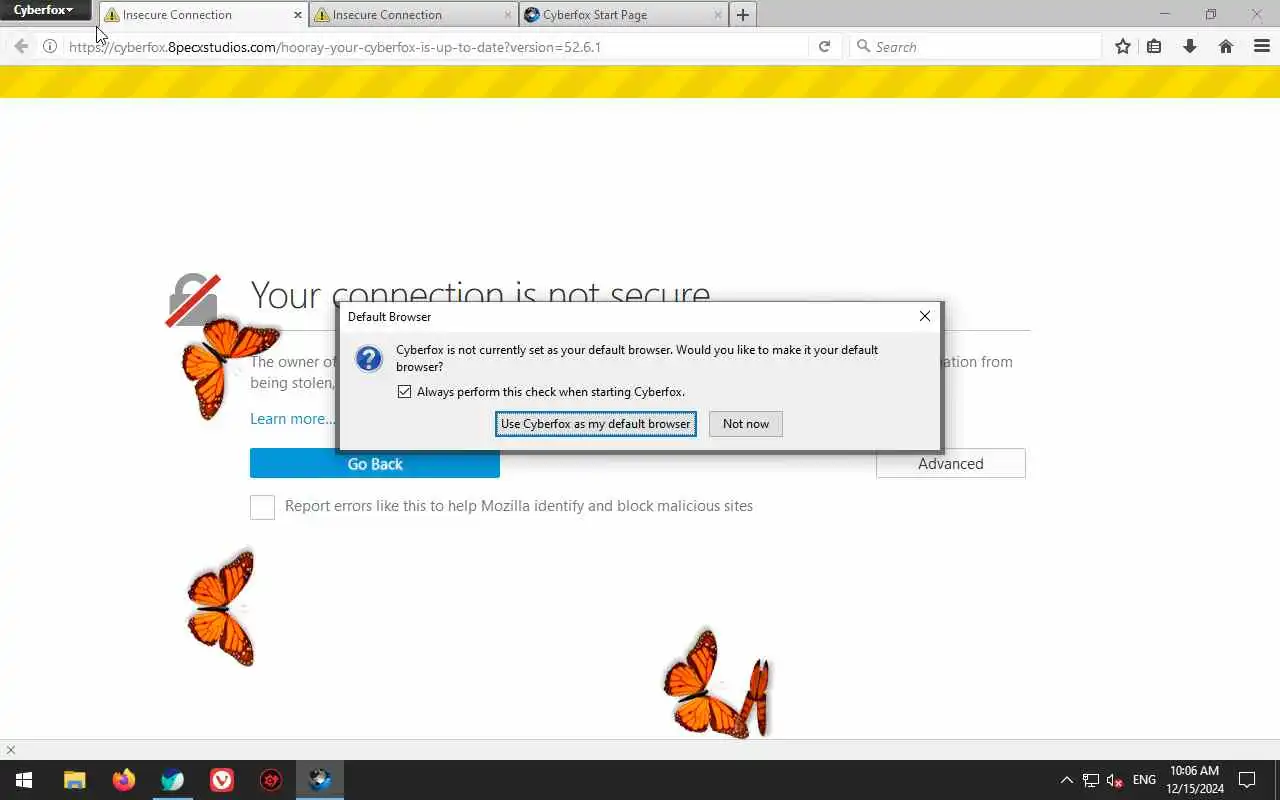
Task: Launch the teal bird browser taskbar icon
Action: [x=173, y=780]
